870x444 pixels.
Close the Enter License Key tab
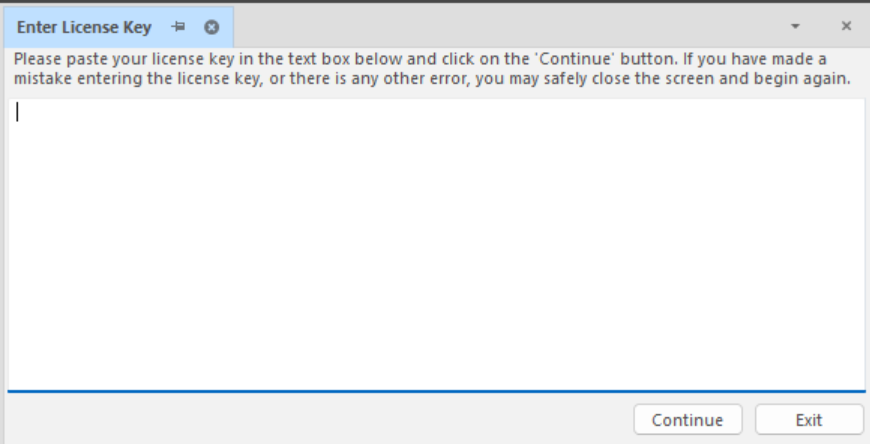click(211, 27)
